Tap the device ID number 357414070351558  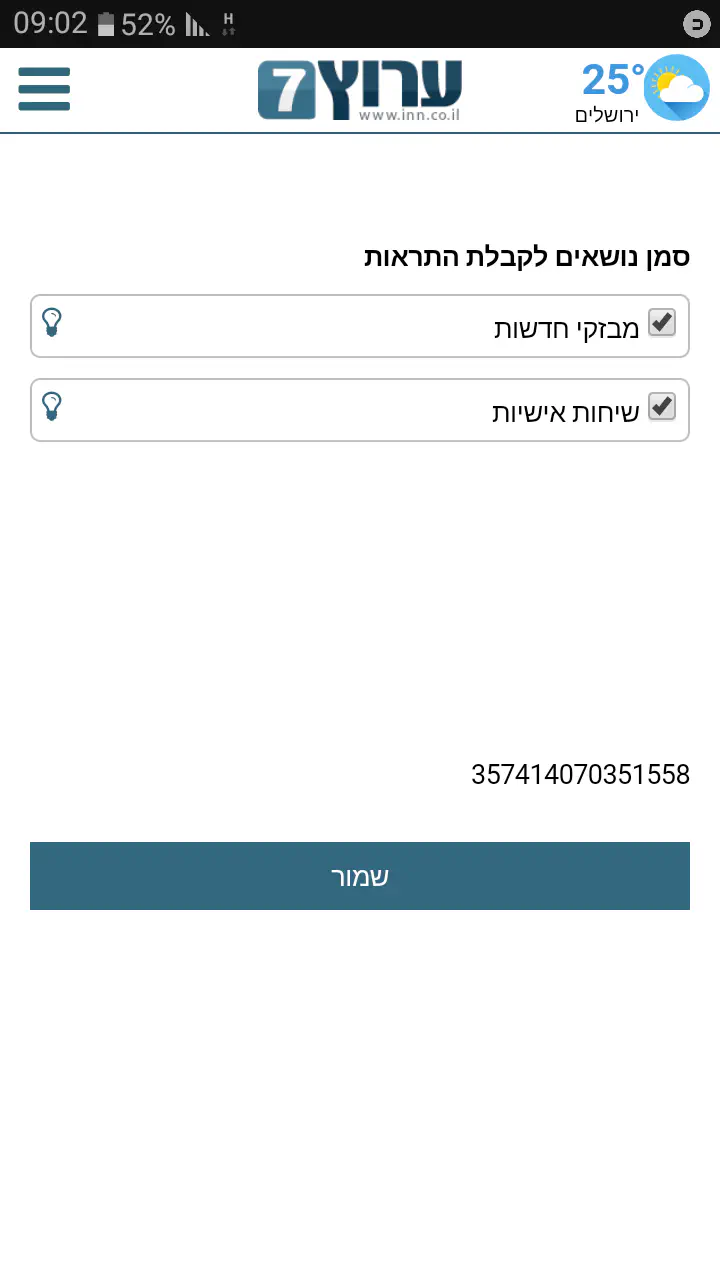pyautogui.click(x=580, y=775)
